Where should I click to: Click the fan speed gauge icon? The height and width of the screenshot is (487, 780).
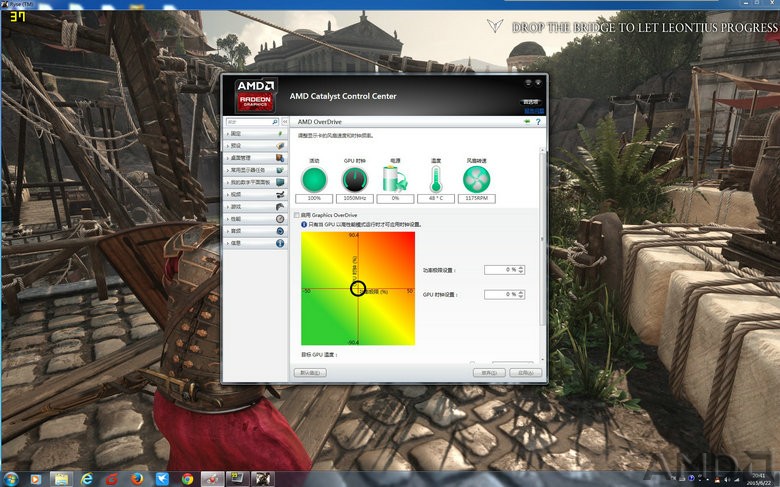(x=477, y=180)
